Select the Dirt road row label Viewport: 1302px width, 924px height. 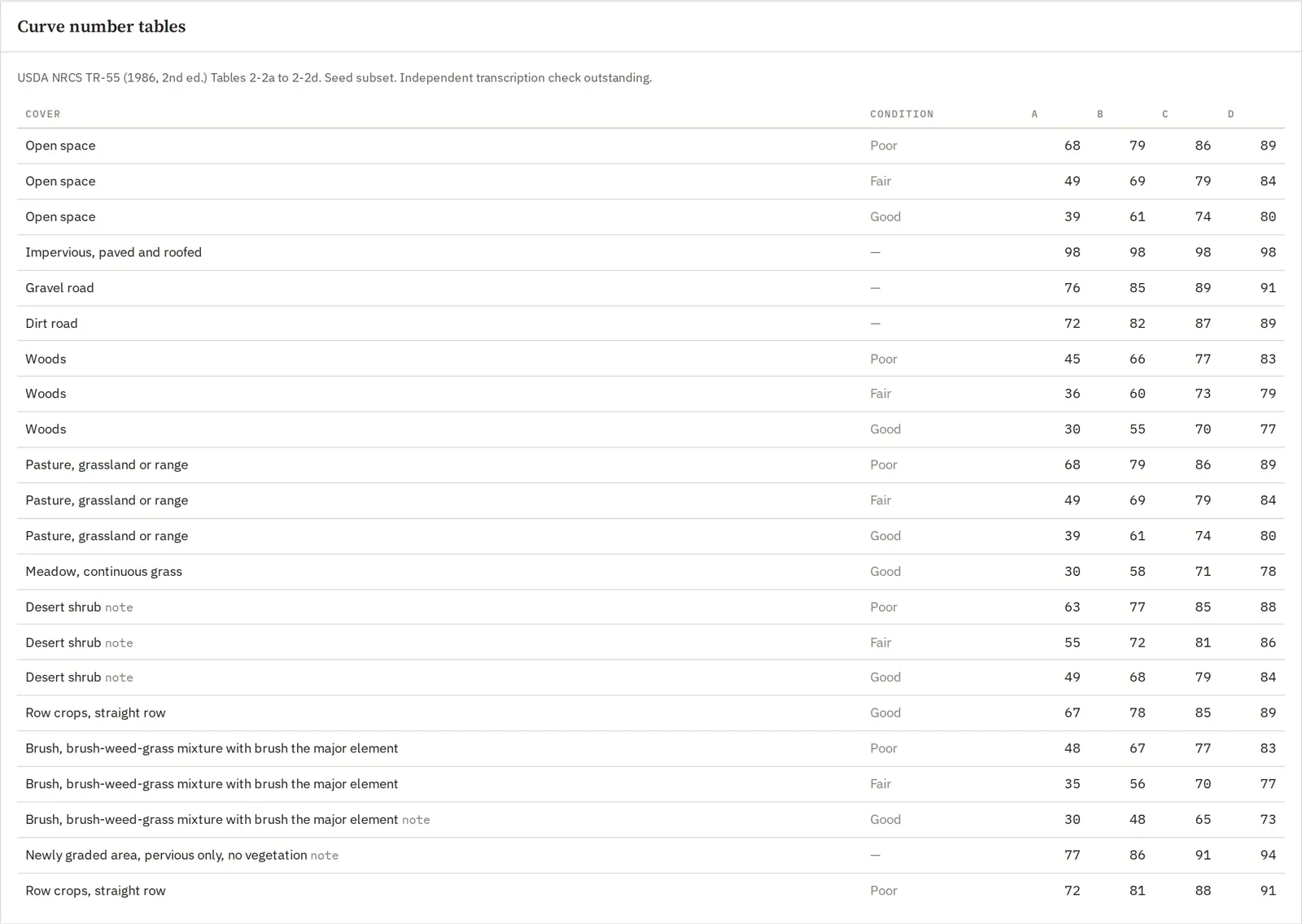[x=51, y=323]
